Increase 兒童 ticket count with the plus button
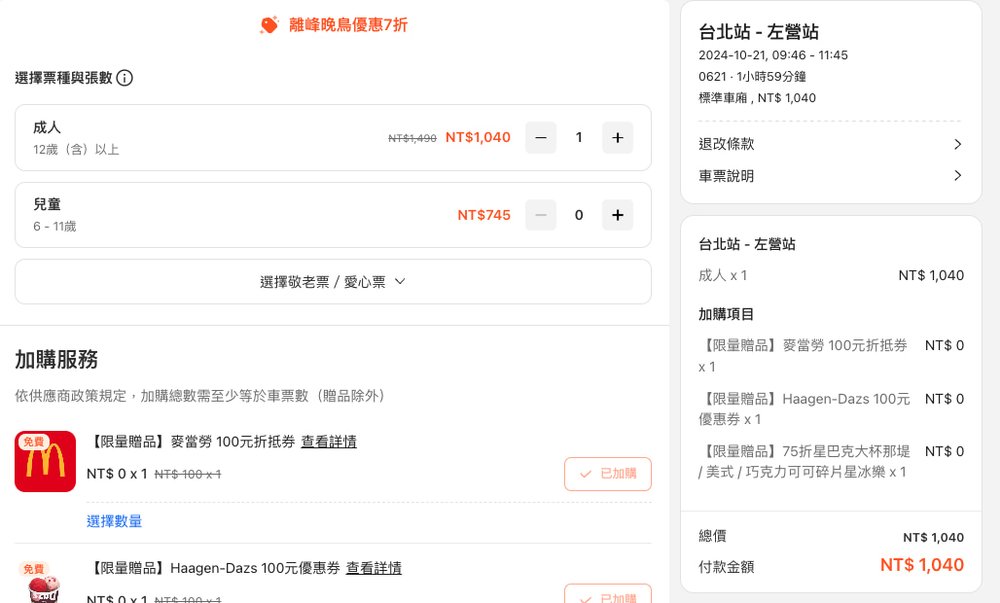The image size is (1000, 603). click(617, 214)
